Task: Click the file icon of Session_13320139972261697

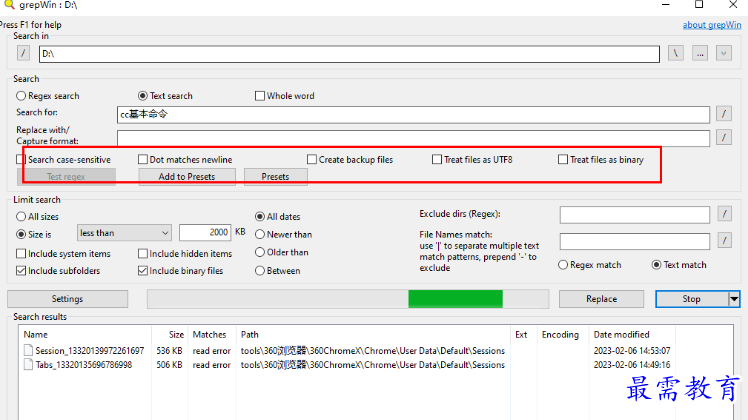Action: 28,351
